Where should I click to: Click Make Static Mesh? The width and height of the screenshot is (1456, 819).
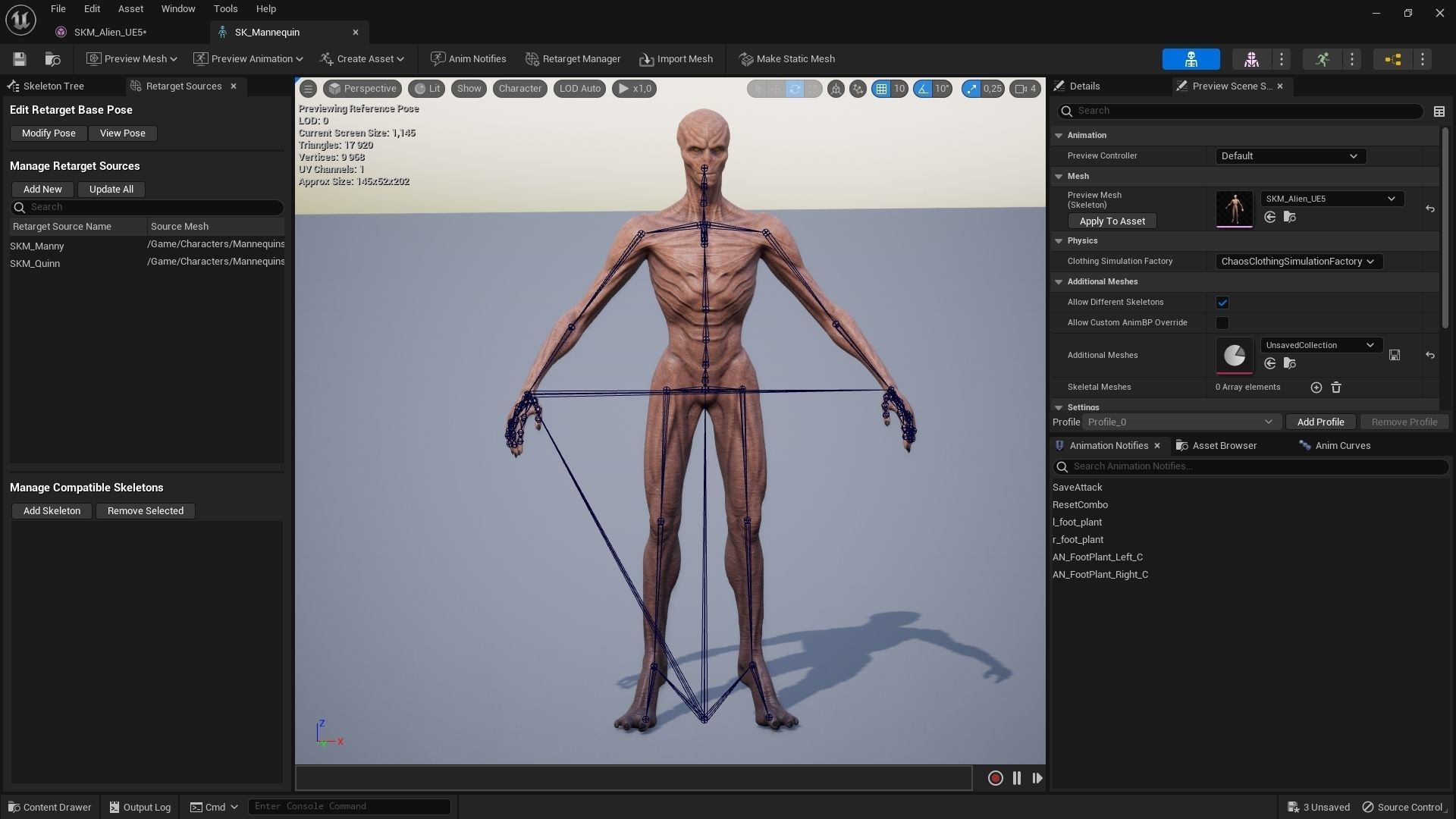click(786, 59)
